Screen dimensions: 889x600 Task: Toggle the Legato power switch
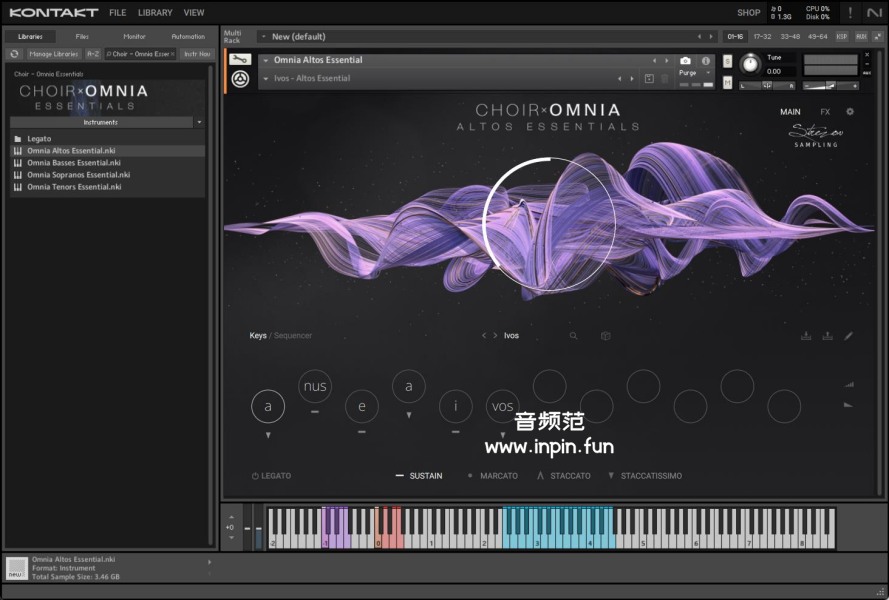255,476
